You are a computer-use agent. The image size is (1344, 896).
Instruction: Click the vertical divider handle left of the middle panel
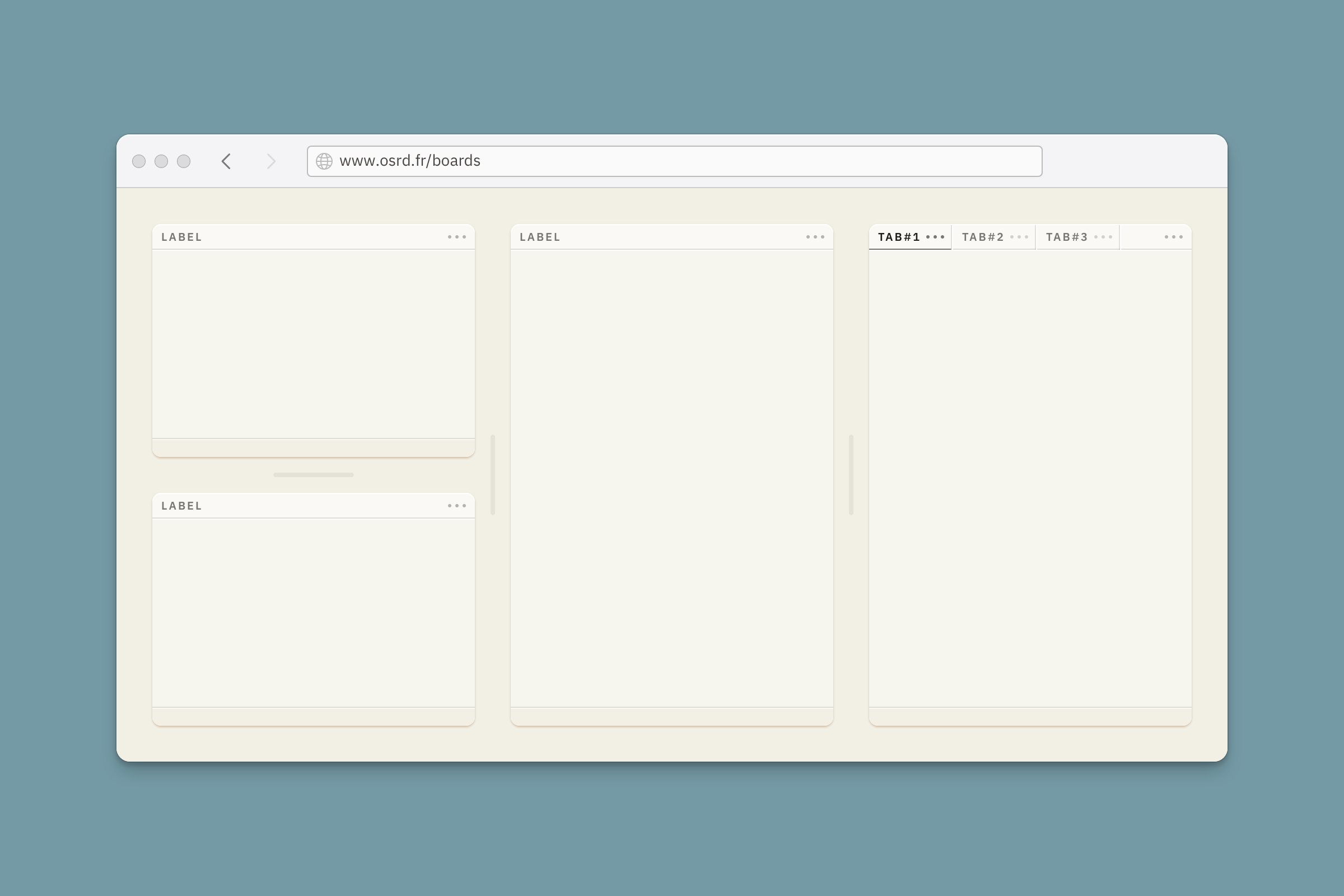493,474
